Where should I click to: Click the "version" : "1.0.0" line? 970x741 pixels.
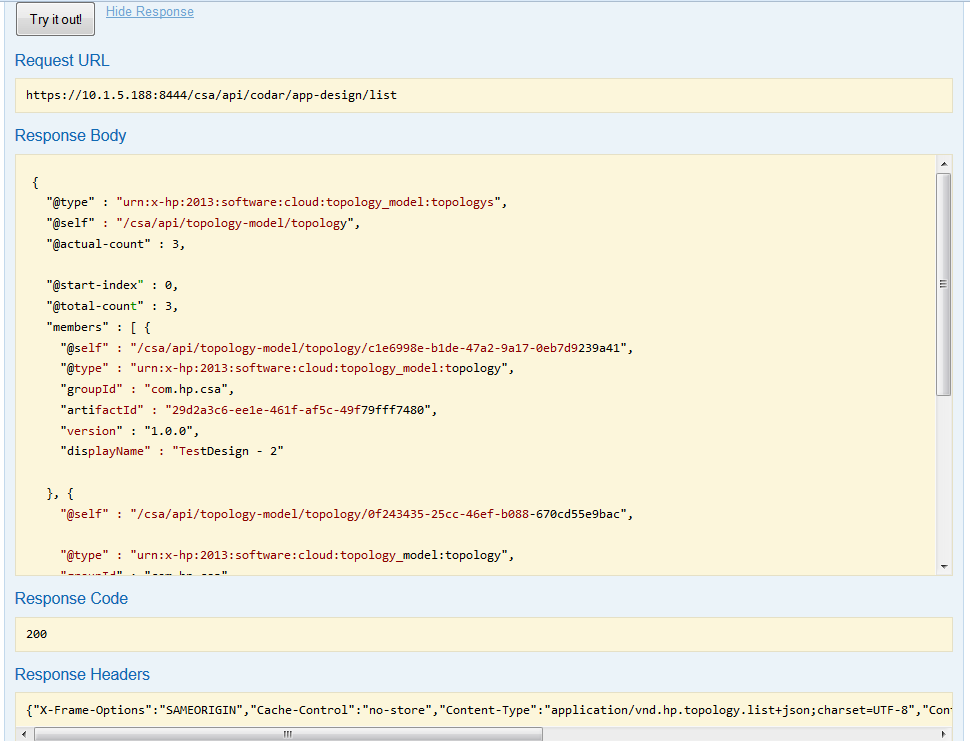coord(129,431)
